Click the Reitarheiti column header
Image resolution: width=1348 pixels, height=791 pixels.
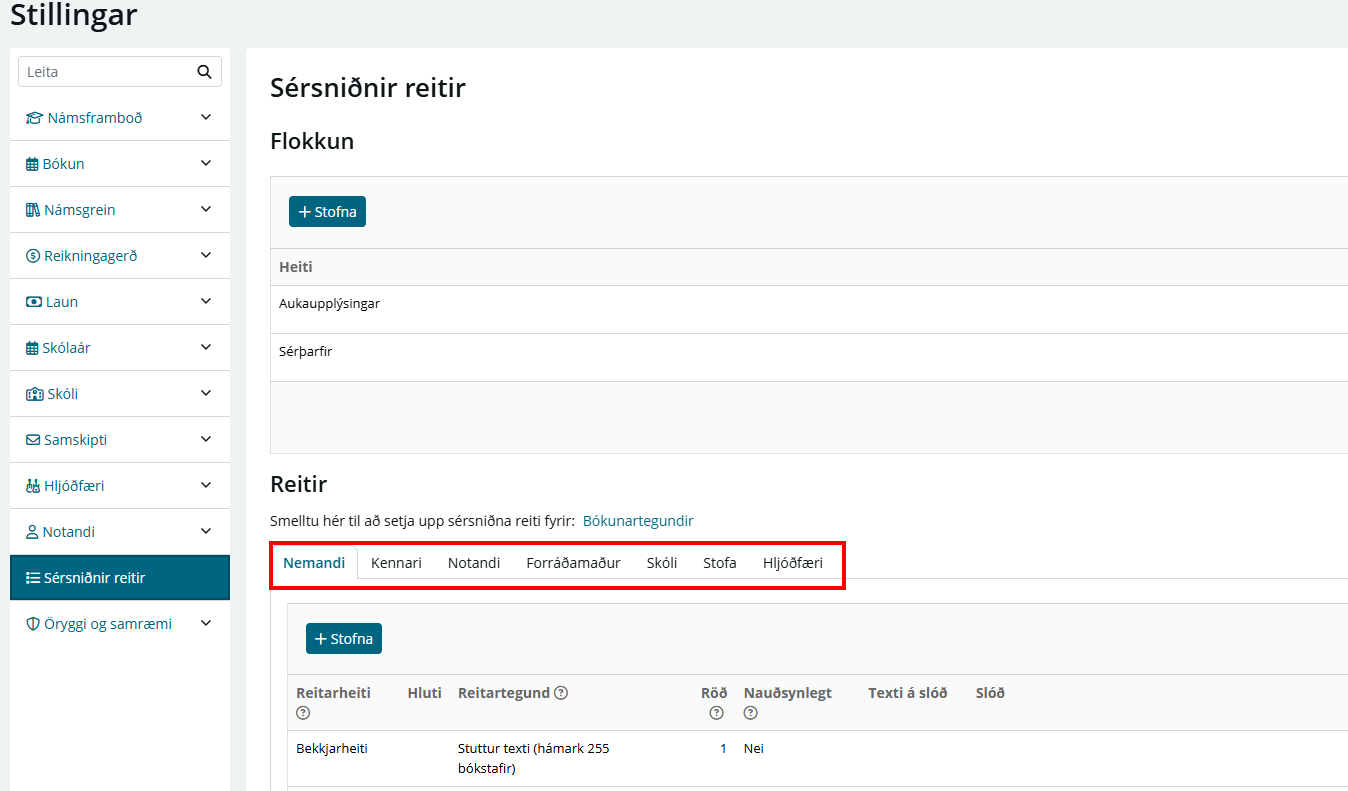click(x=333, y=693)
